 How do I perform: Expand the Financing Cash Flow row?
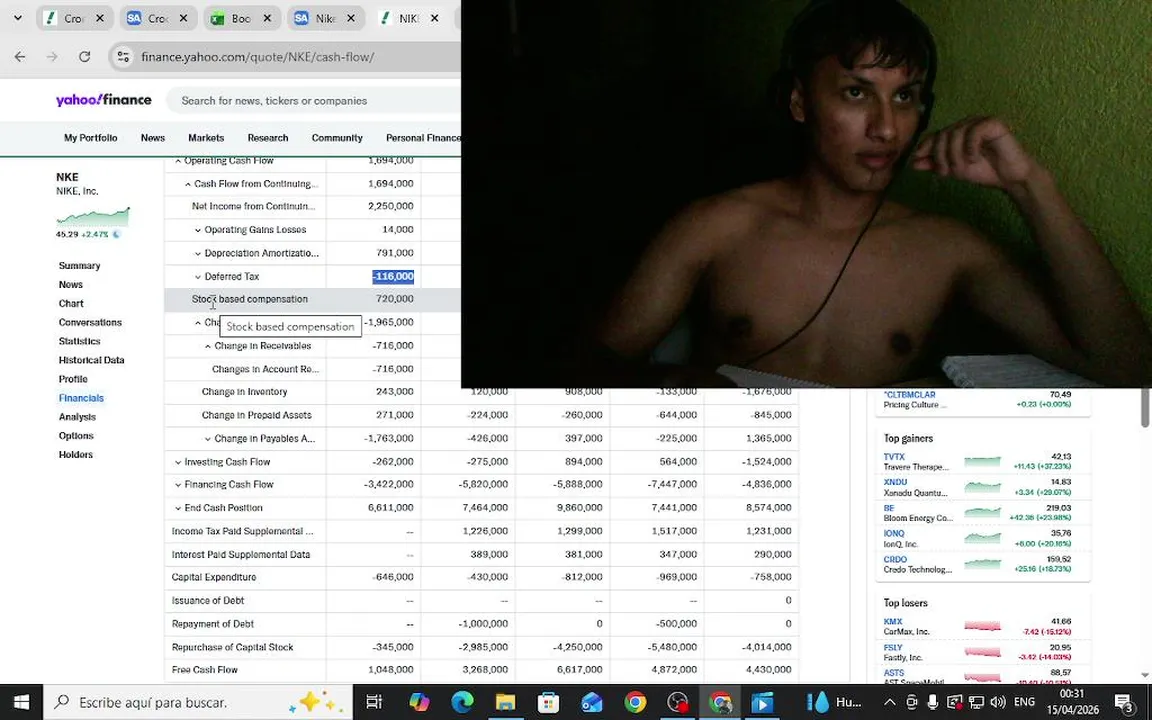click(178, 485)
